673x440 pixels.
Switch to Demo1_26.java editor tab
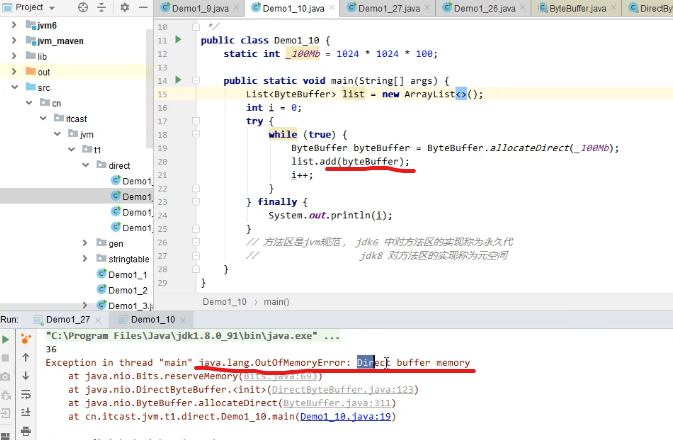pyautogui.click(x=484, y=8)
